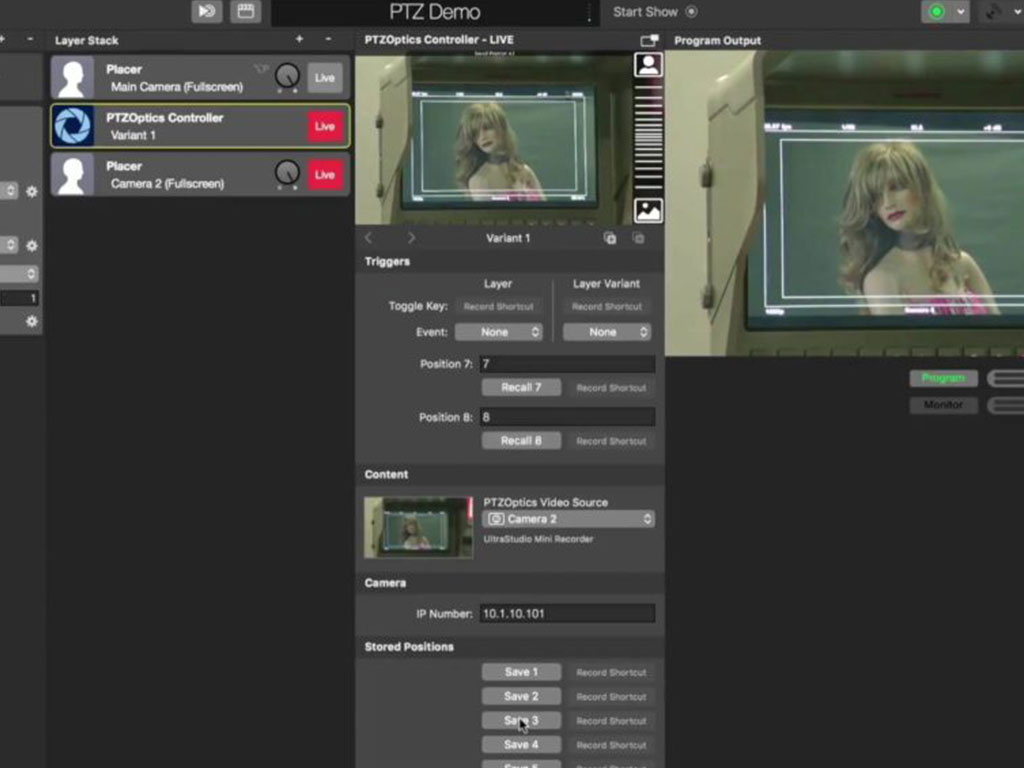Detach the PTZOptics Controller preview window icon
The image size is (1024, 768).
click(x=648, y=40)
